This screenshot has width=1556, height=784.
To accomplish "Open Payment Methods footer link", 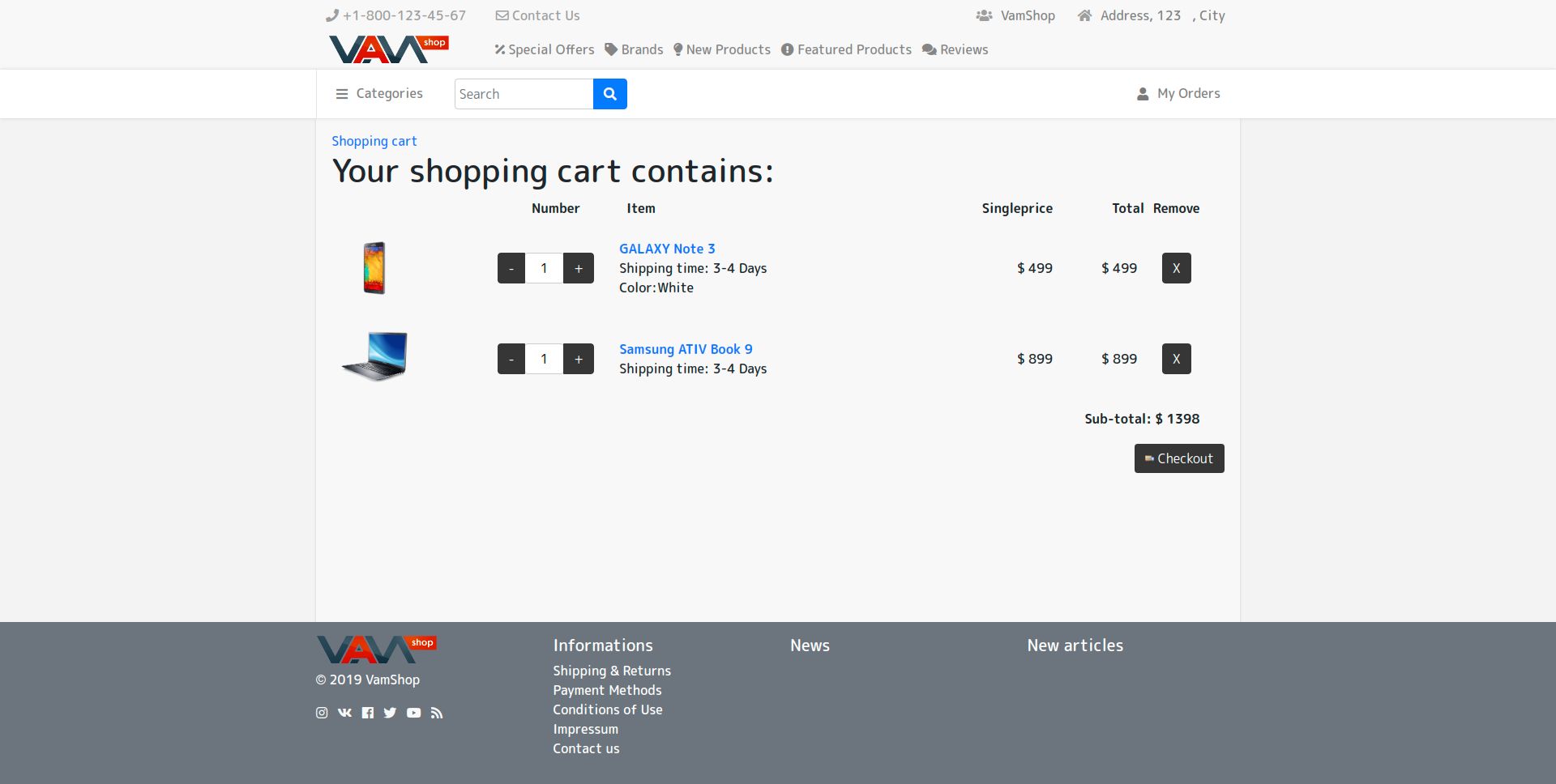I will [x=607, y=690].
